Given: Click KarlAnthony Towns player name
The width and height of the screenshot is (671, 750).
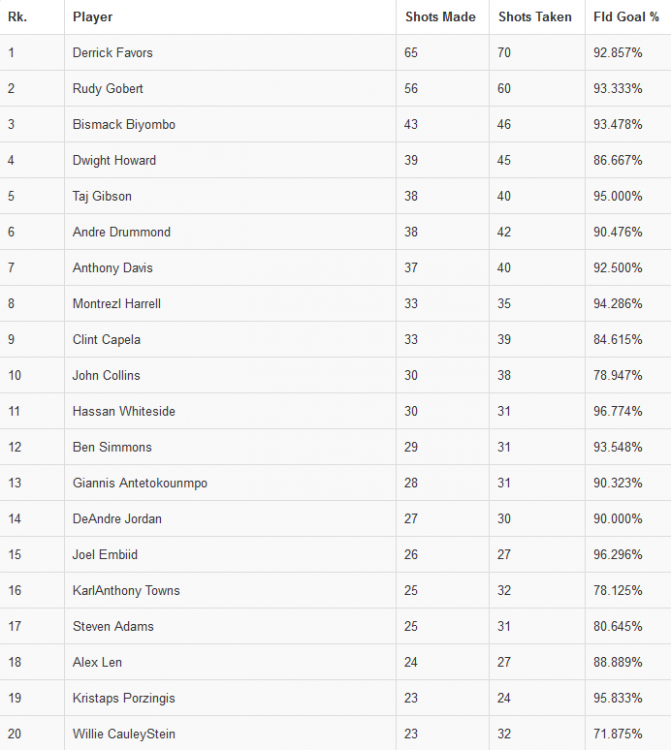Looking at the screenshot, I should tap(126, 591).
